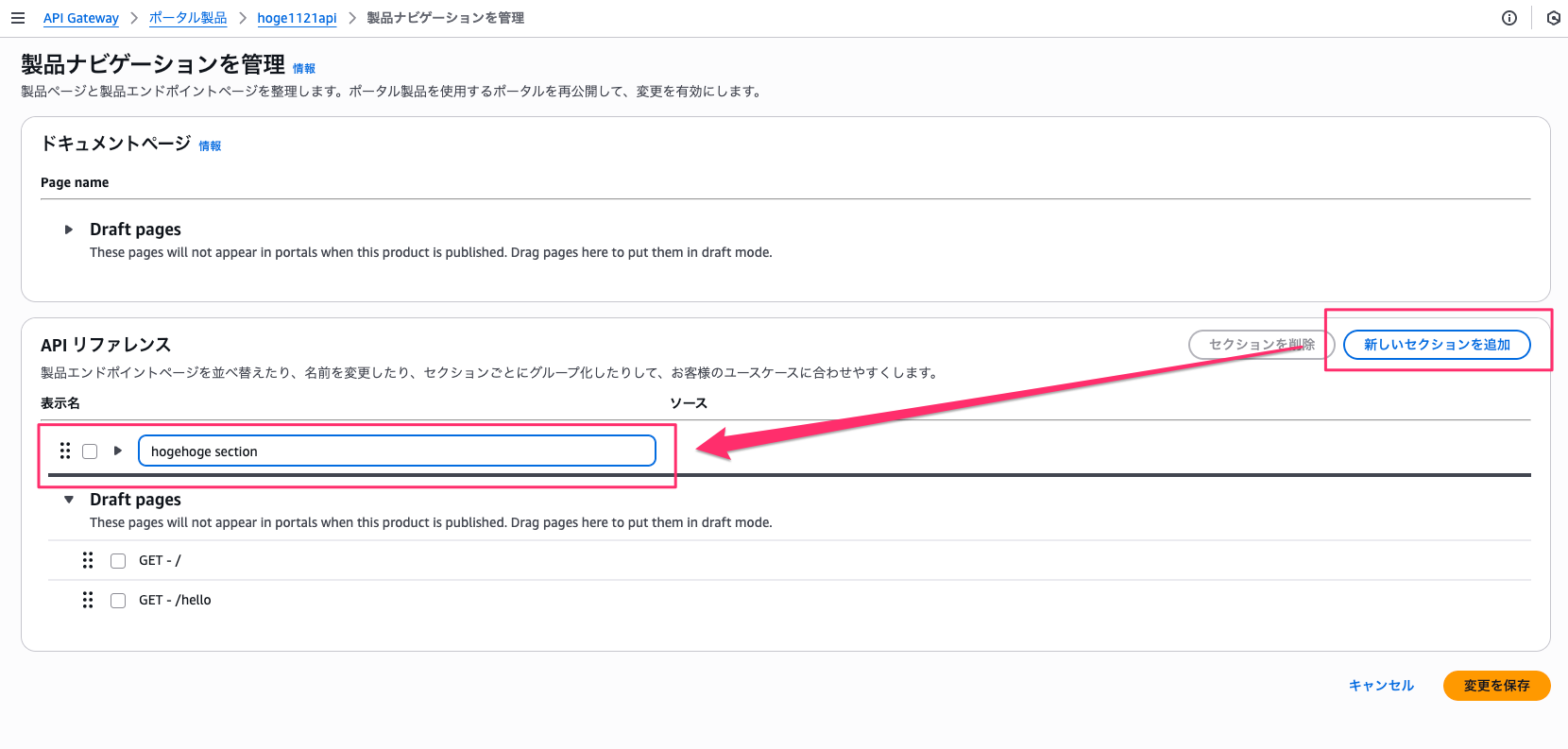Click 新しいセクションを追加 button

tap(1437, 345)
